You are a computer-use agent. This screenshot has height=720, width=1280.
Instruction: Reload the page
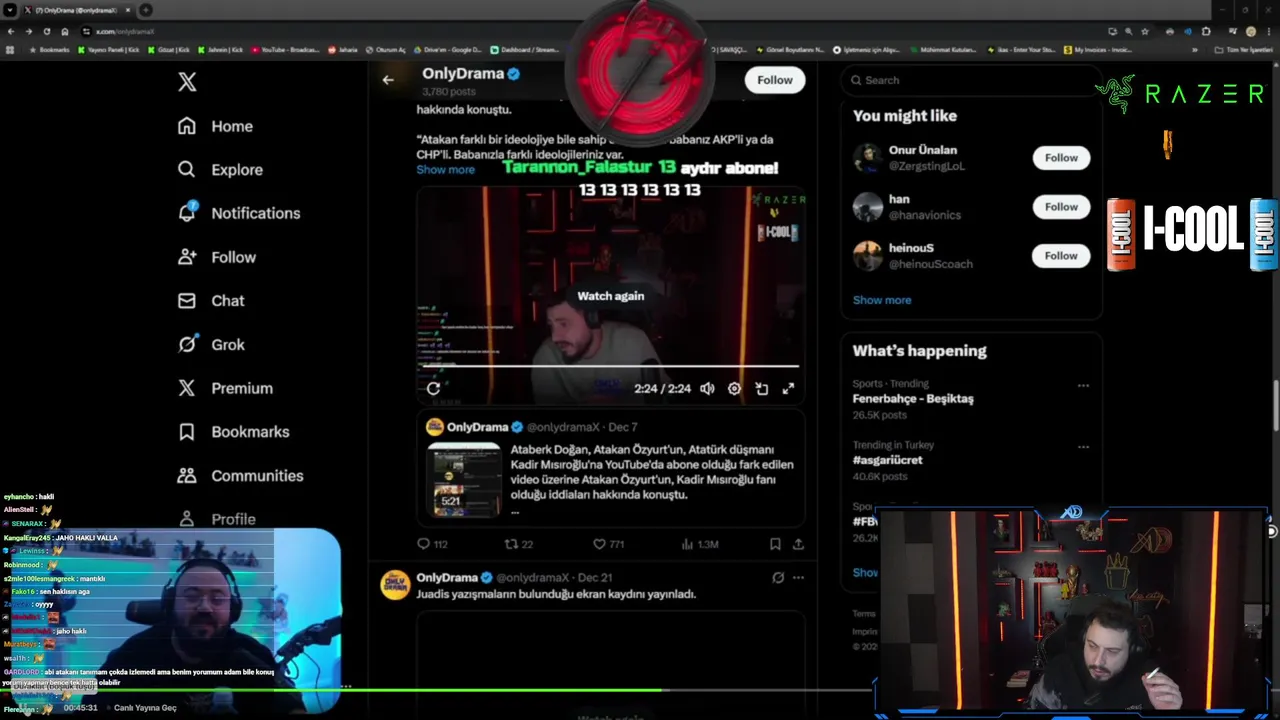click(47, 31)
